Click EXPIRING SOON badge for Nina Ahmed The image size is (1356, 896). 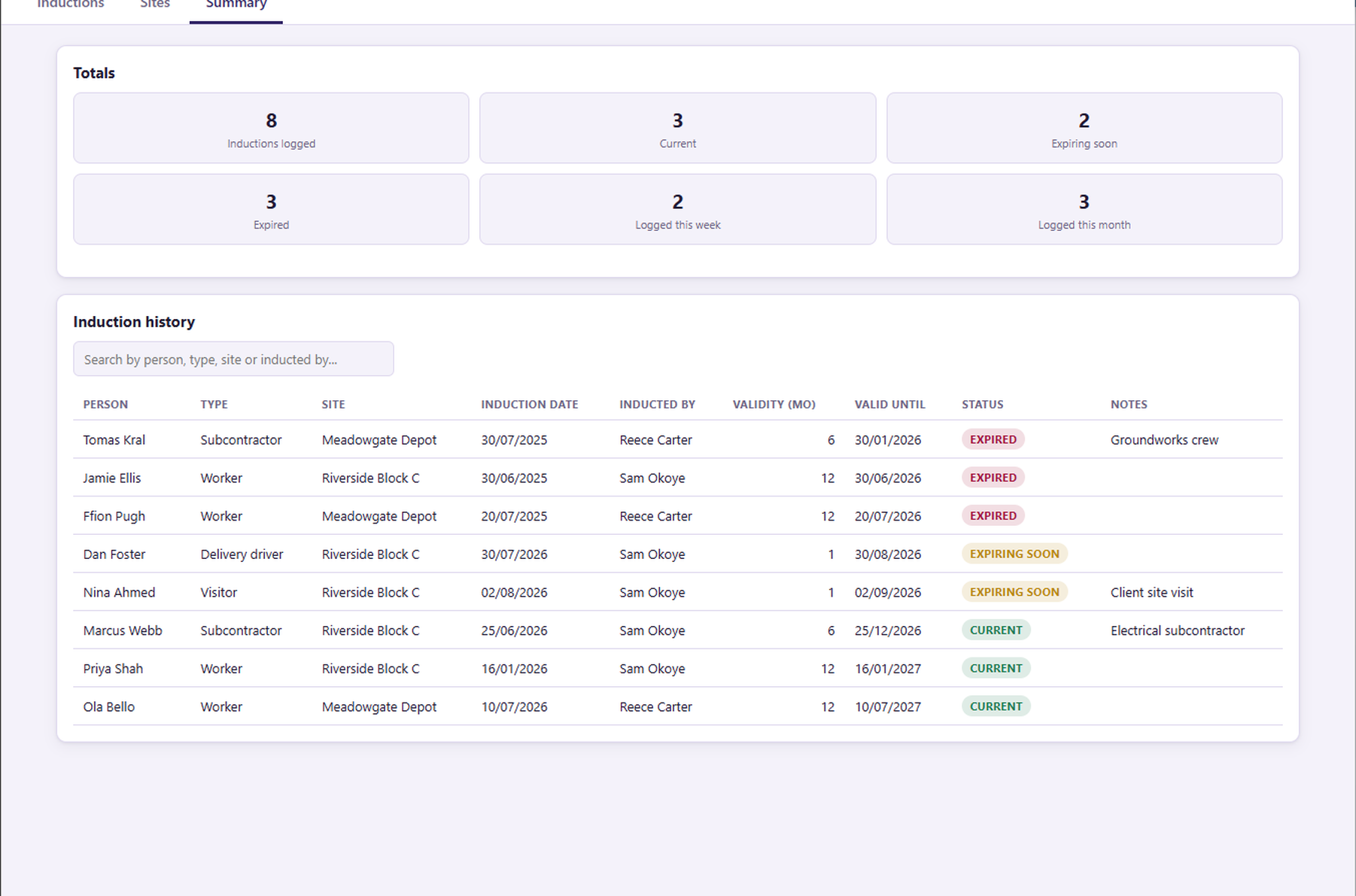point(1014,592)
